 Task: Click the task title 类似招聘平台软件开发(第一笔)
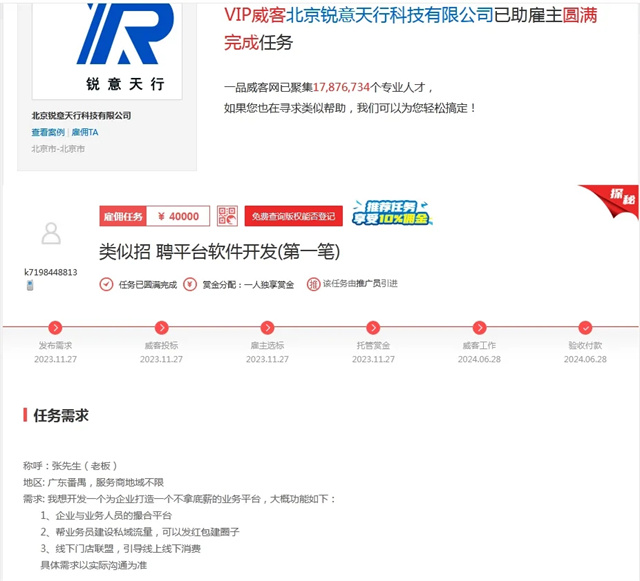220,252
